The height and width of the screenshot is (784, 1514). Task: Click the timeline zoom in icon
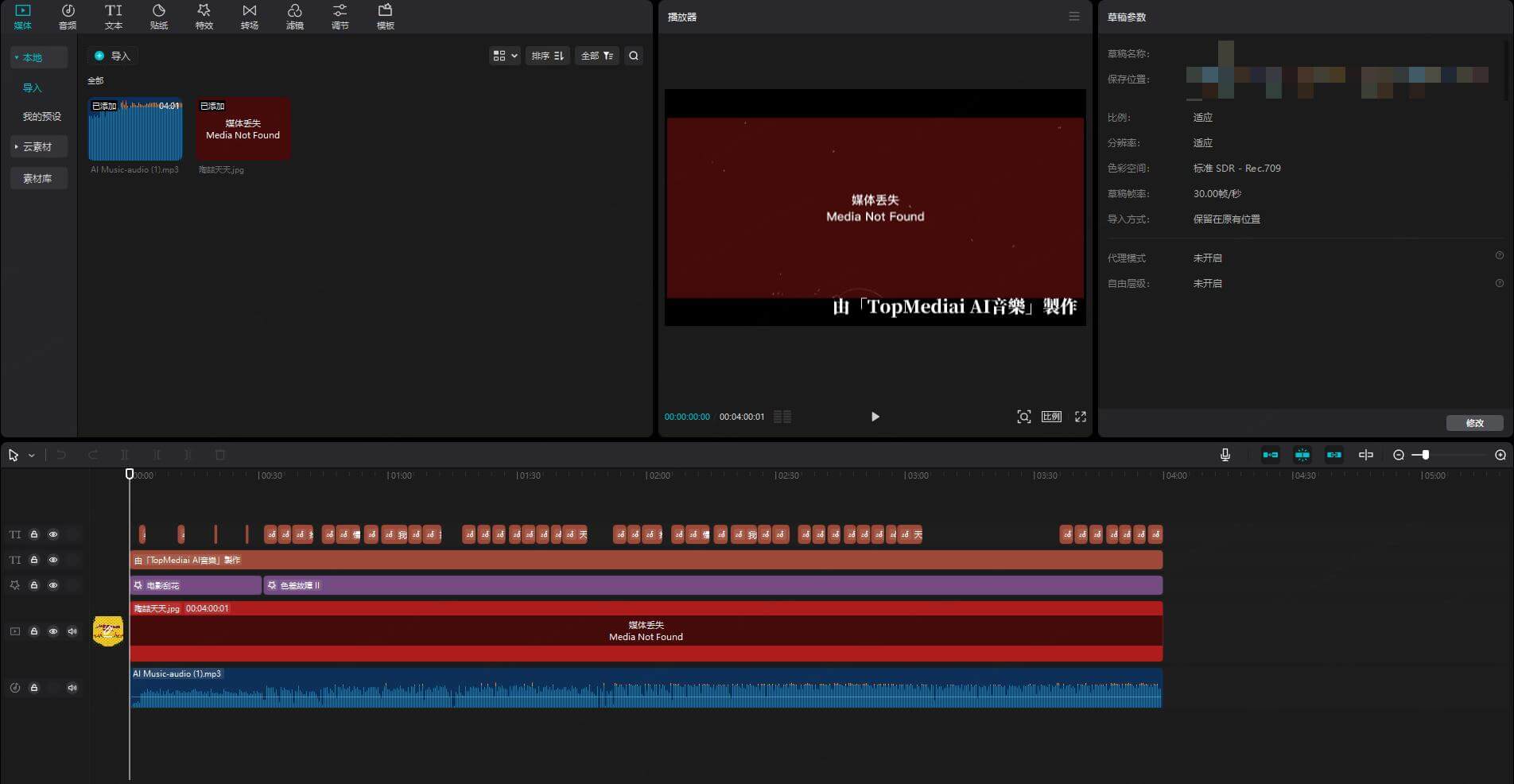pyautogui.click(x=1500, y=455)
